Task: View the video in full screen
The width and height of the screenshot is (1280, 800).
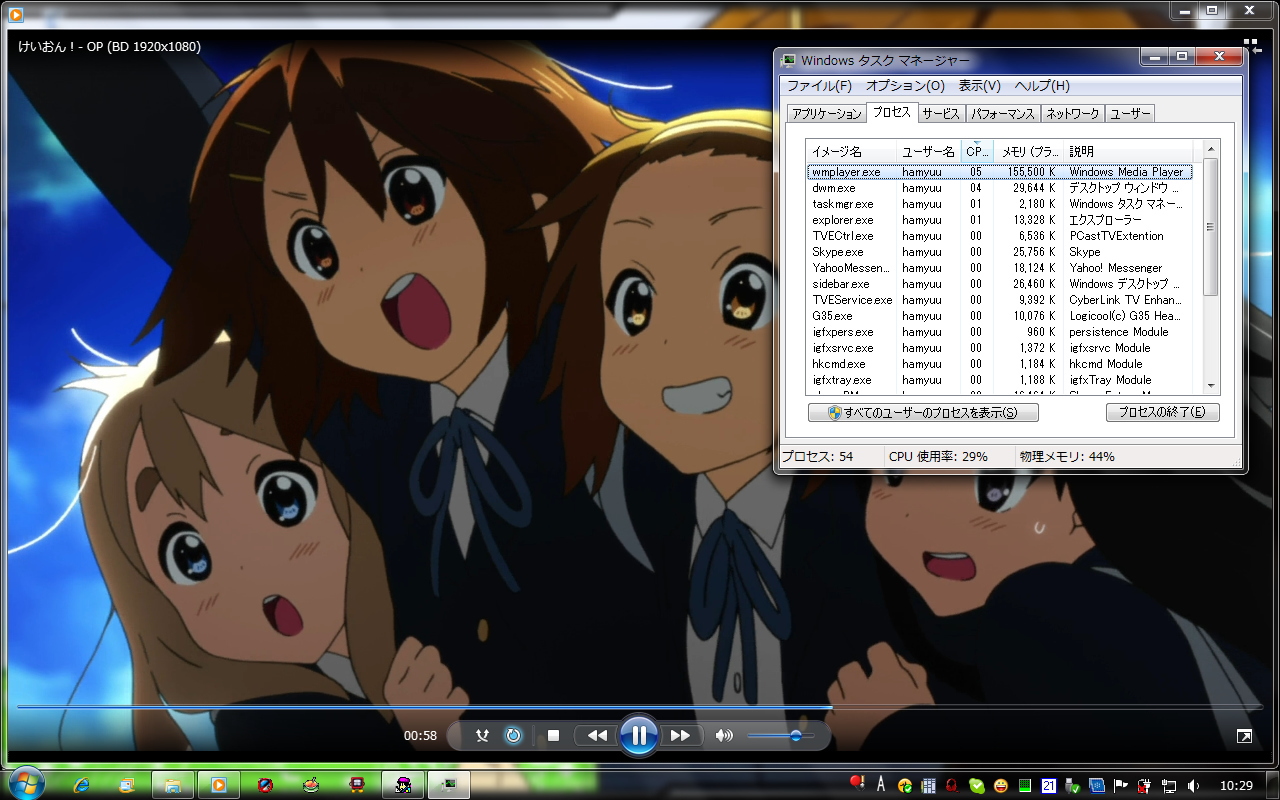Action: [1244, 736]
